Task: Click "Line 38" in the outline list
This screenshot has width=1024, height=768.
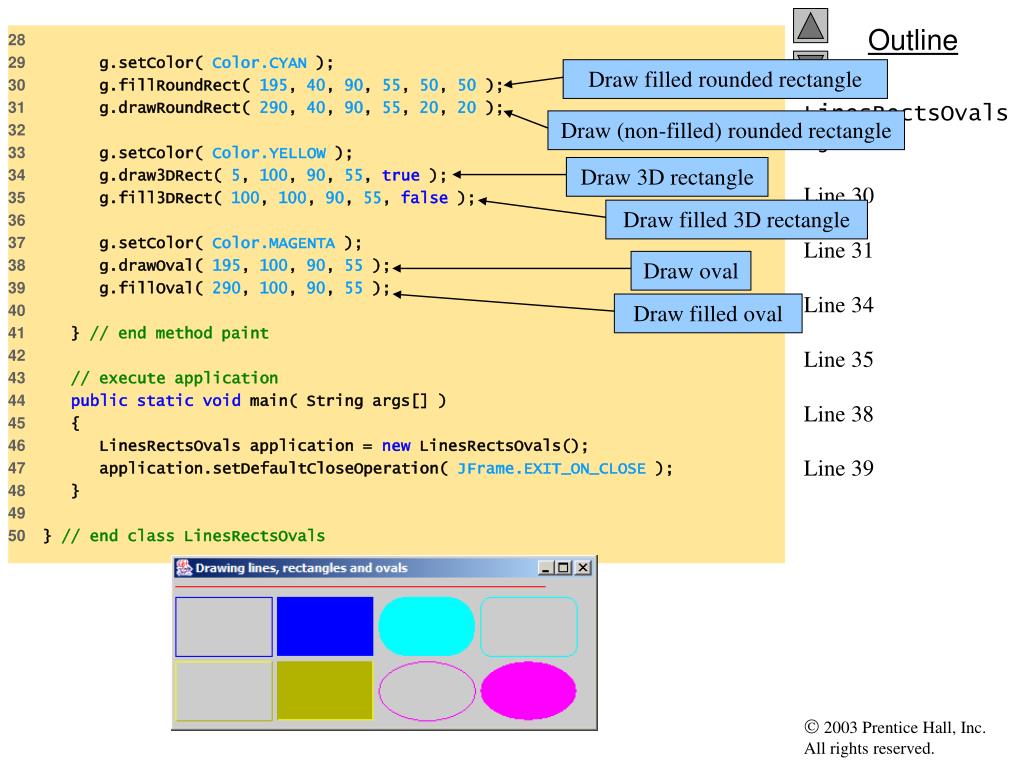Action: click(x=838, y=414)
